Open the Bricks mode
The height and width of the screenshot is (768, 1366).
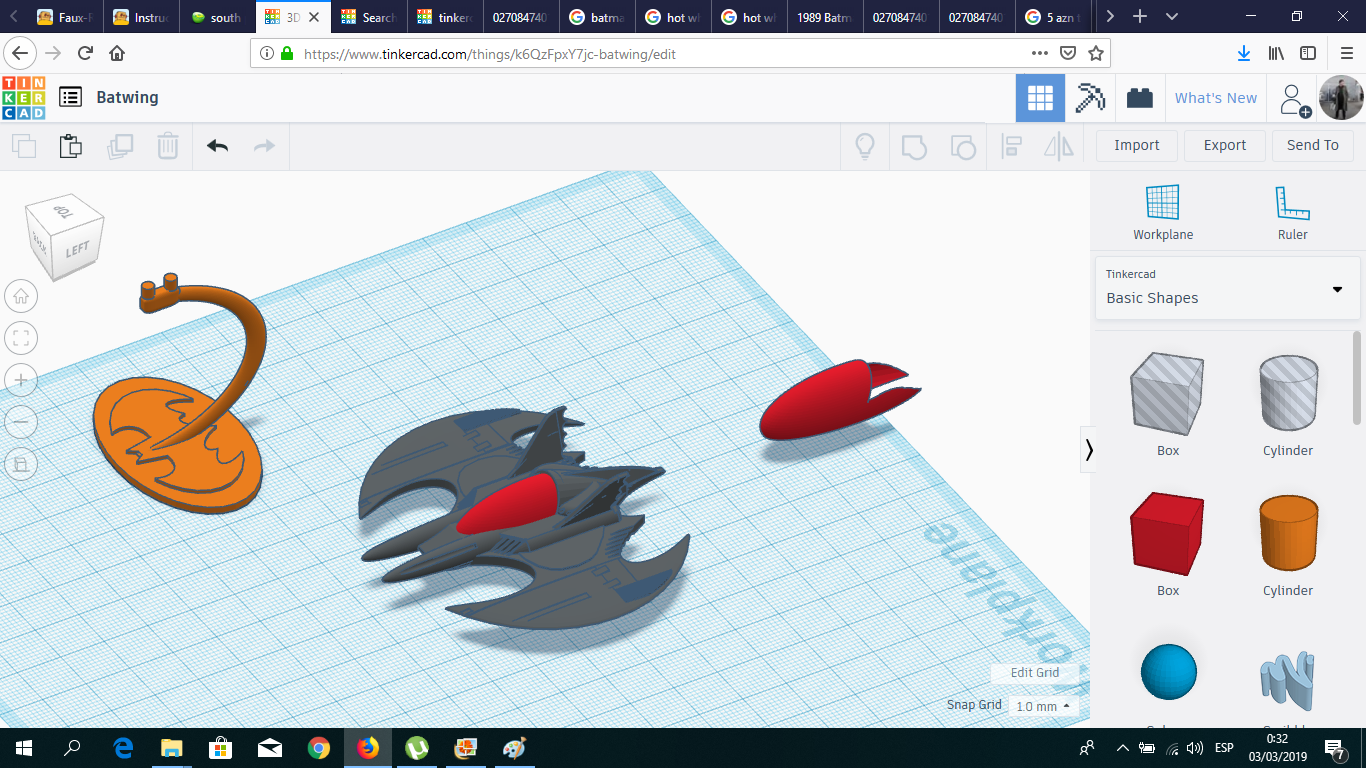click(x=1139, y=98)
